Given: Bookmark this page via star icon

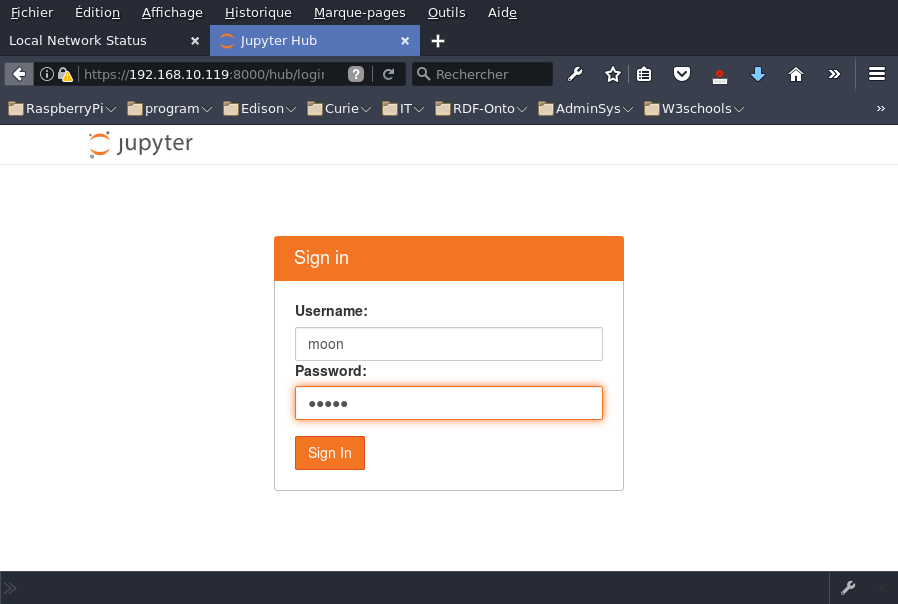Looking at the screenshot, I should (x=611, y=74).
